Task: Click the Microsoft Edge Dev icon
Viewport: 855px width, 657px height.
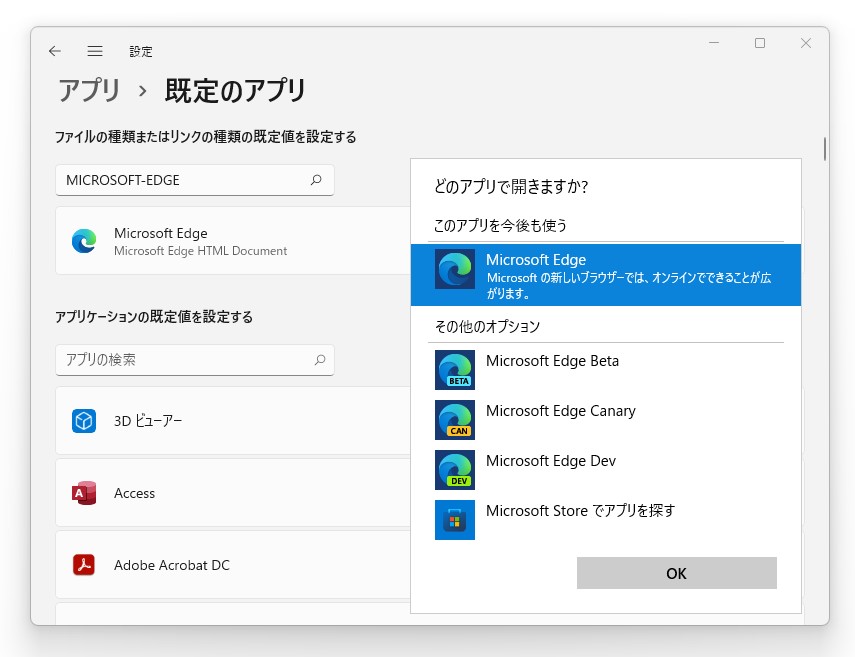Action: 455,470
